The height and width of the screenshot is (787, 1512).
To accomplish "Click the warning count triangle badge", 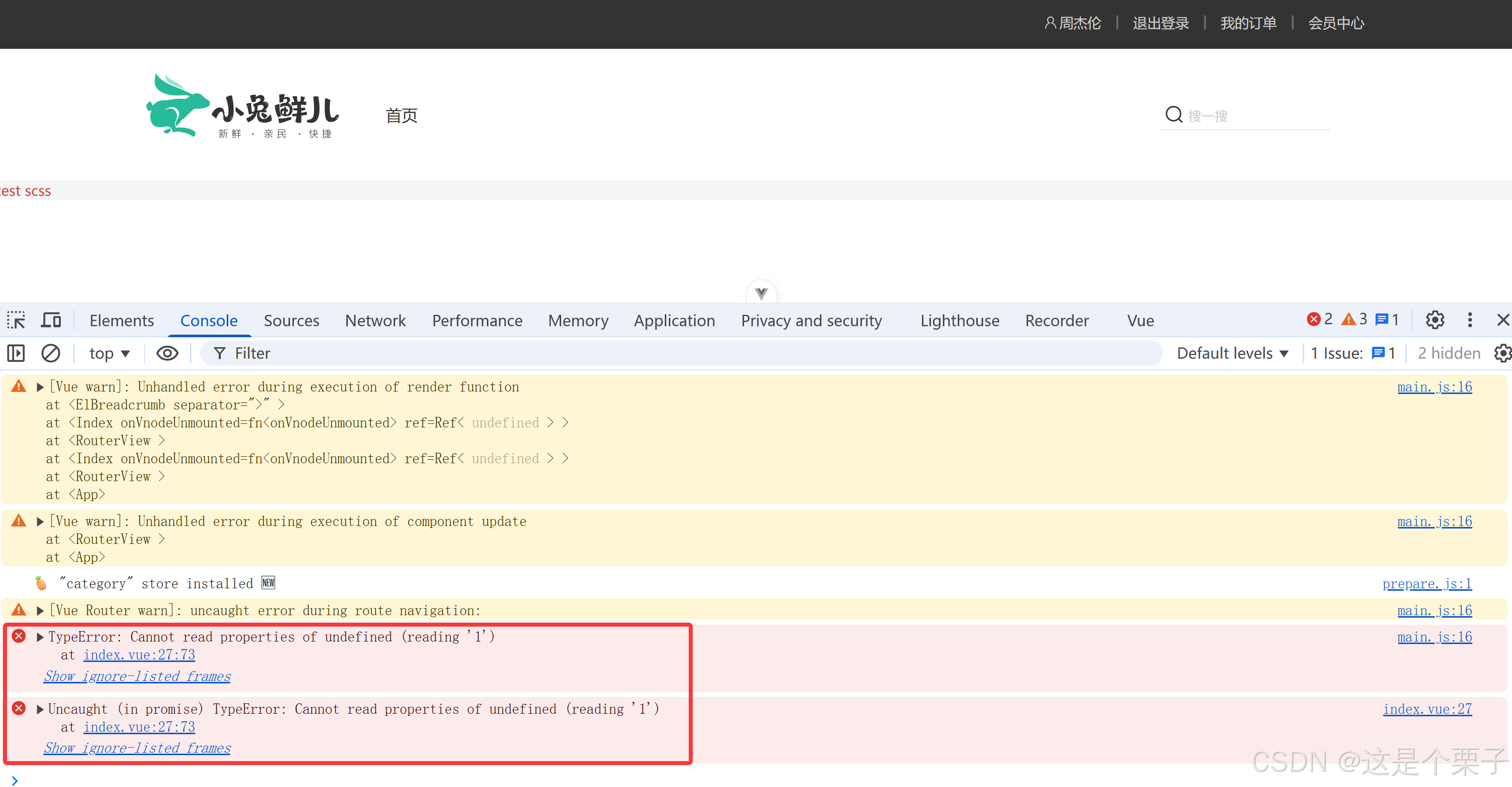I will (x=1354, y=319).
